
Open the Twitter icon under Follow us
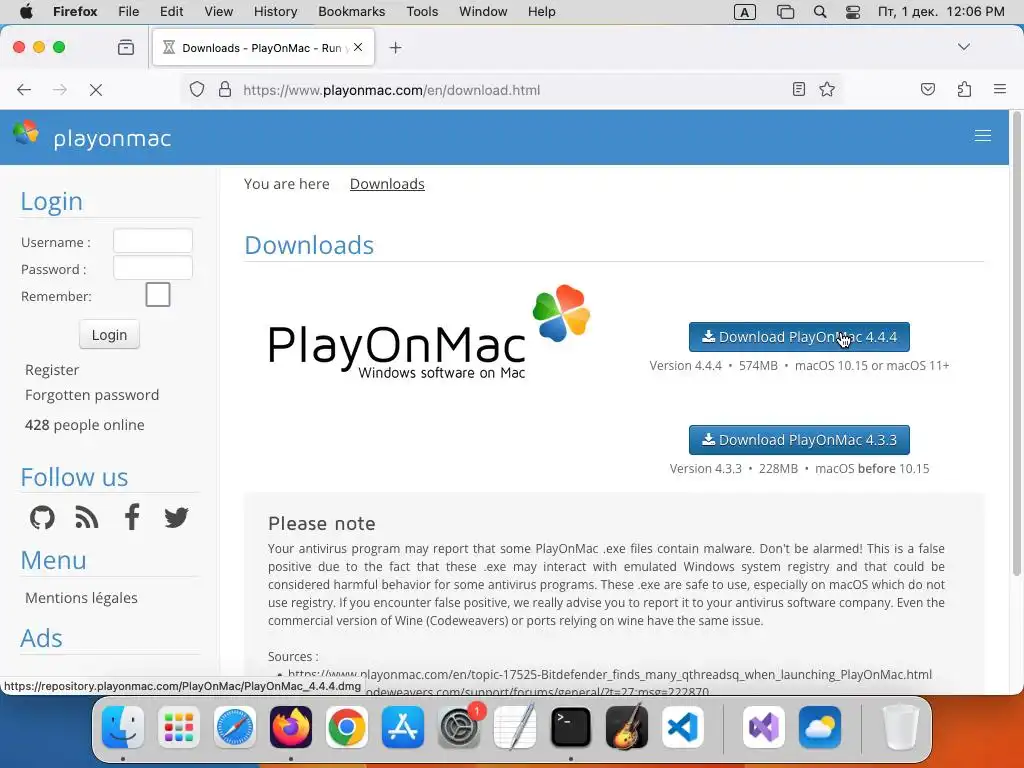[x=176, y=518]
